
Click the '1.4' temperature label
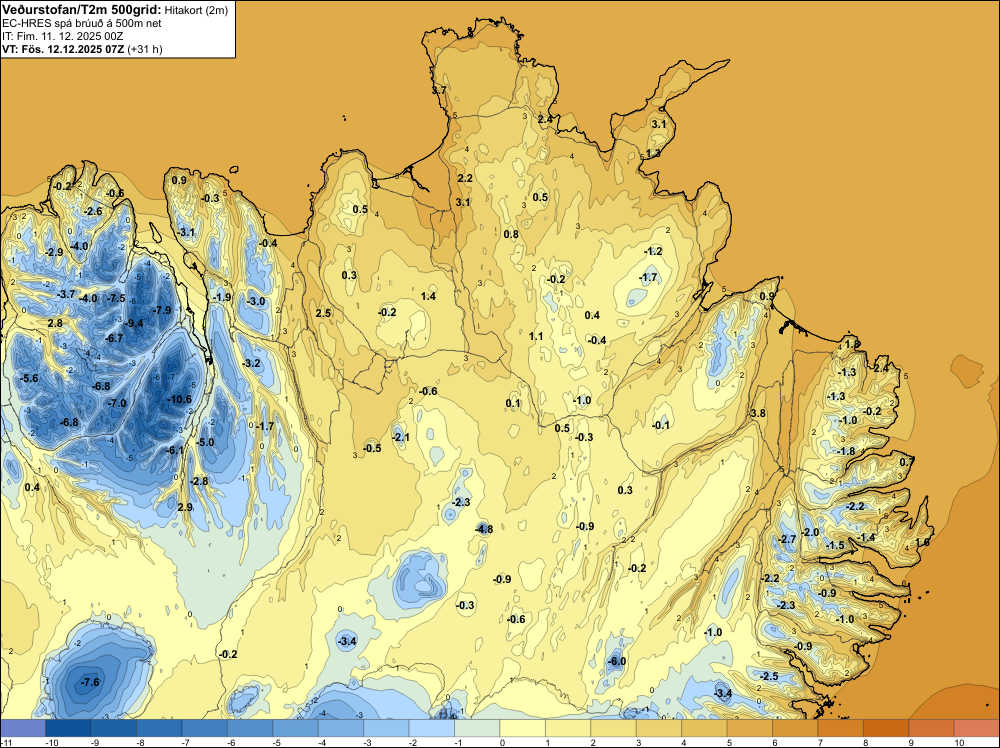point(429,296)
